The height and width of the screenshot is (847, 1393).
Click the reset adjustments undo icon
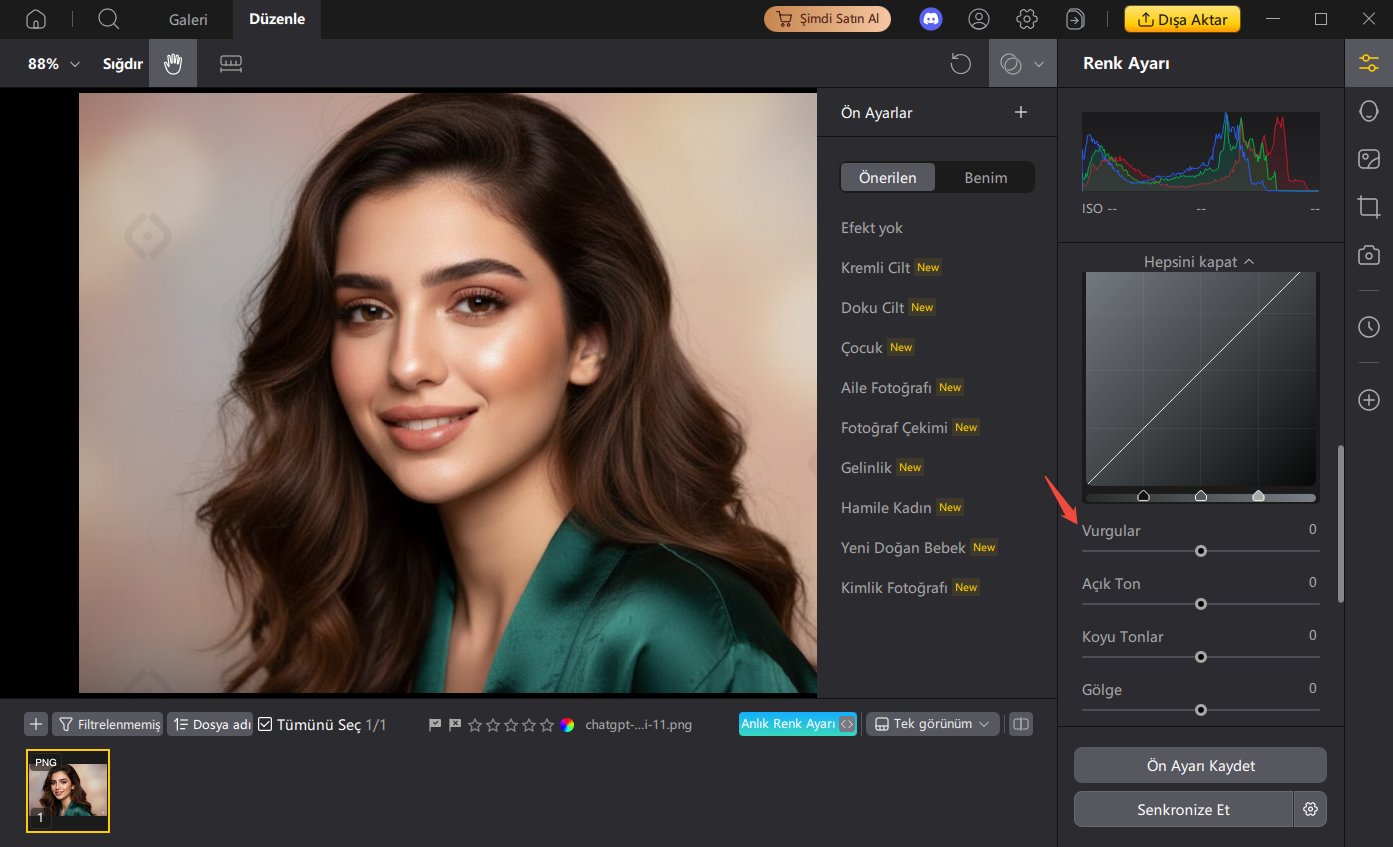(960, 63)
